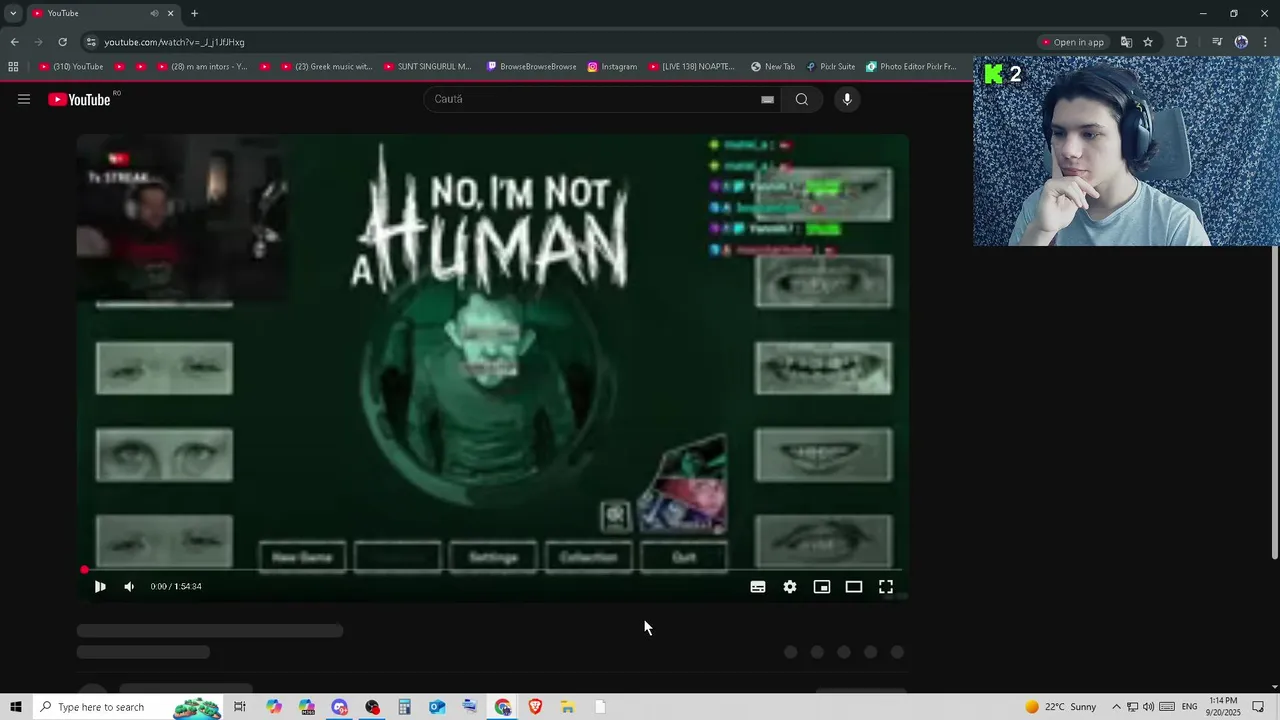Viewport: 1280px width, 720px height.
Task: Enable miniplayer mode
Action: click(x=822, y=587)
